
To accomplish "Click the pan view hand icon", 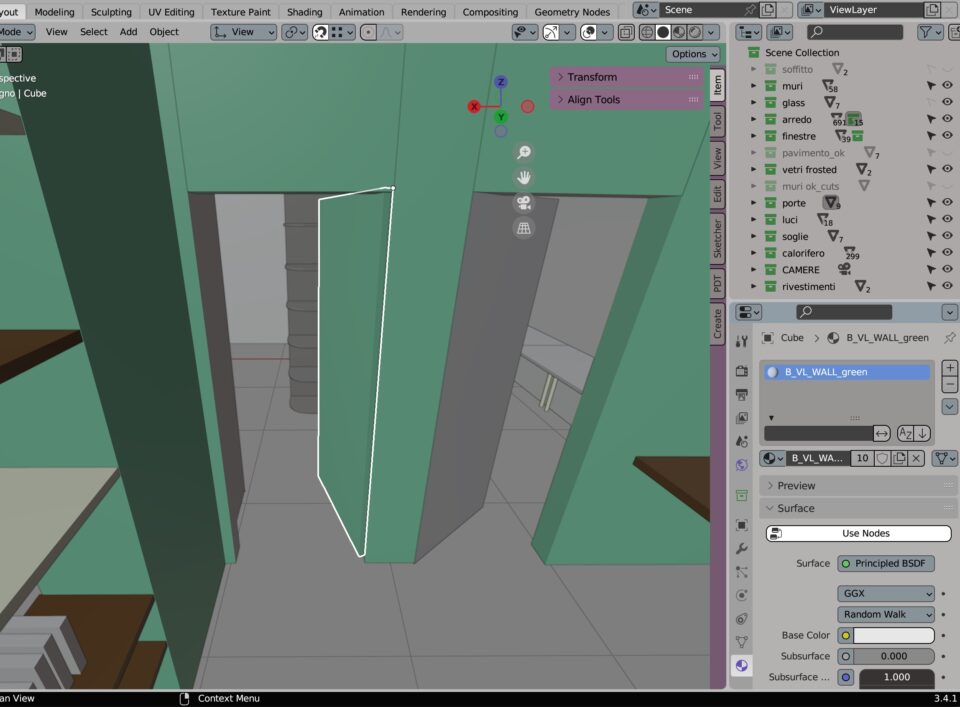I will pyautogui.click(x=523, y=177).
